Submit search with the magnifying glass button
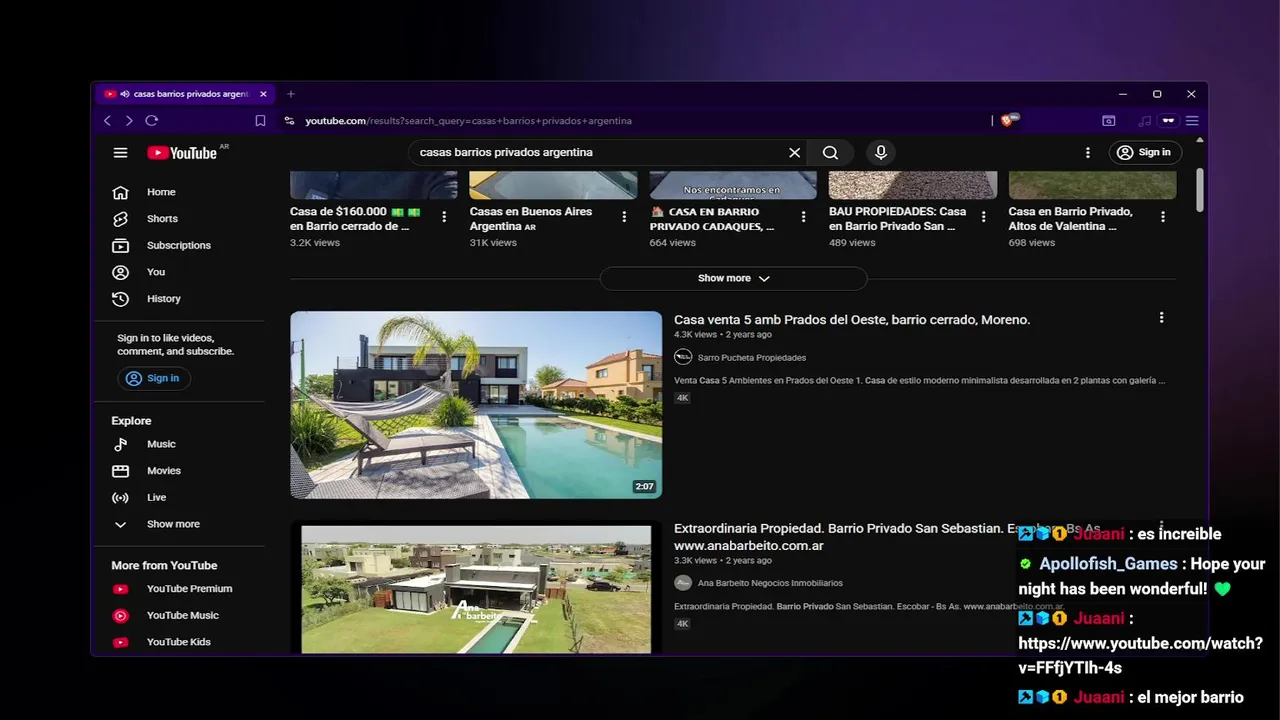Viewport: 1280px width, 720px height. click(x=830, y=153)
